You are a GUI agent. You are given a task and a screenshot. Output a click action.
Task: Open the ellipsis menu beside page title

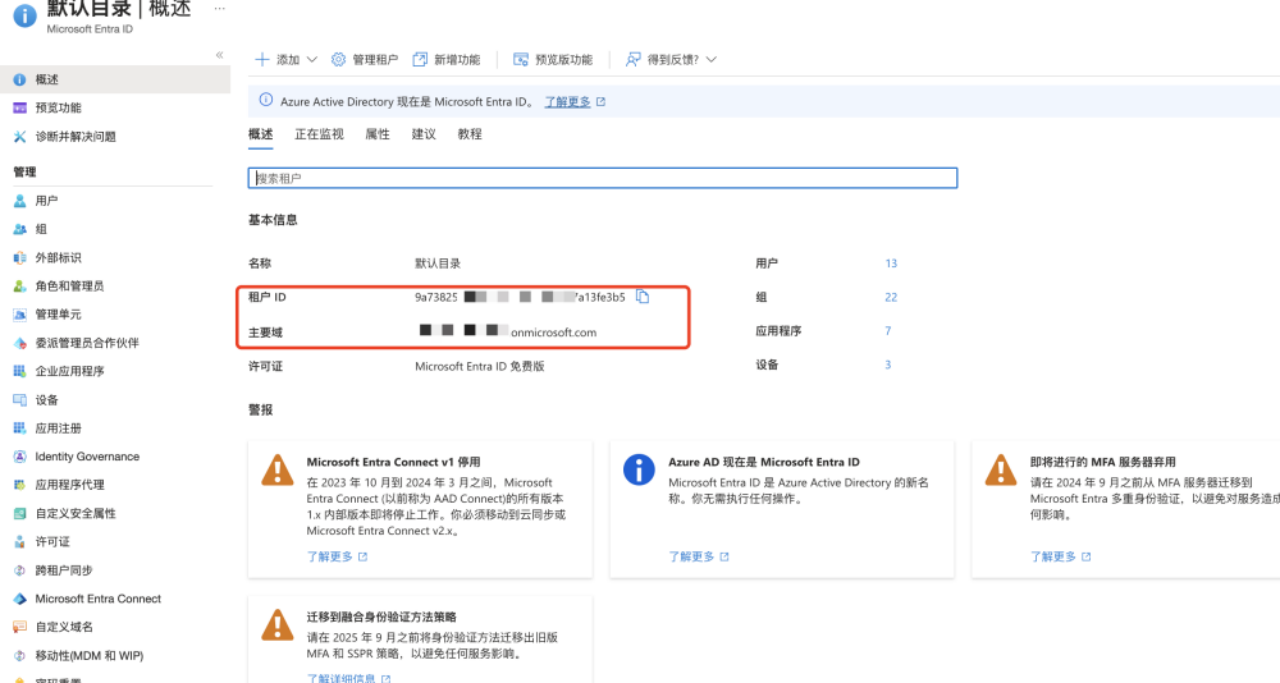(x=219, y=8)
